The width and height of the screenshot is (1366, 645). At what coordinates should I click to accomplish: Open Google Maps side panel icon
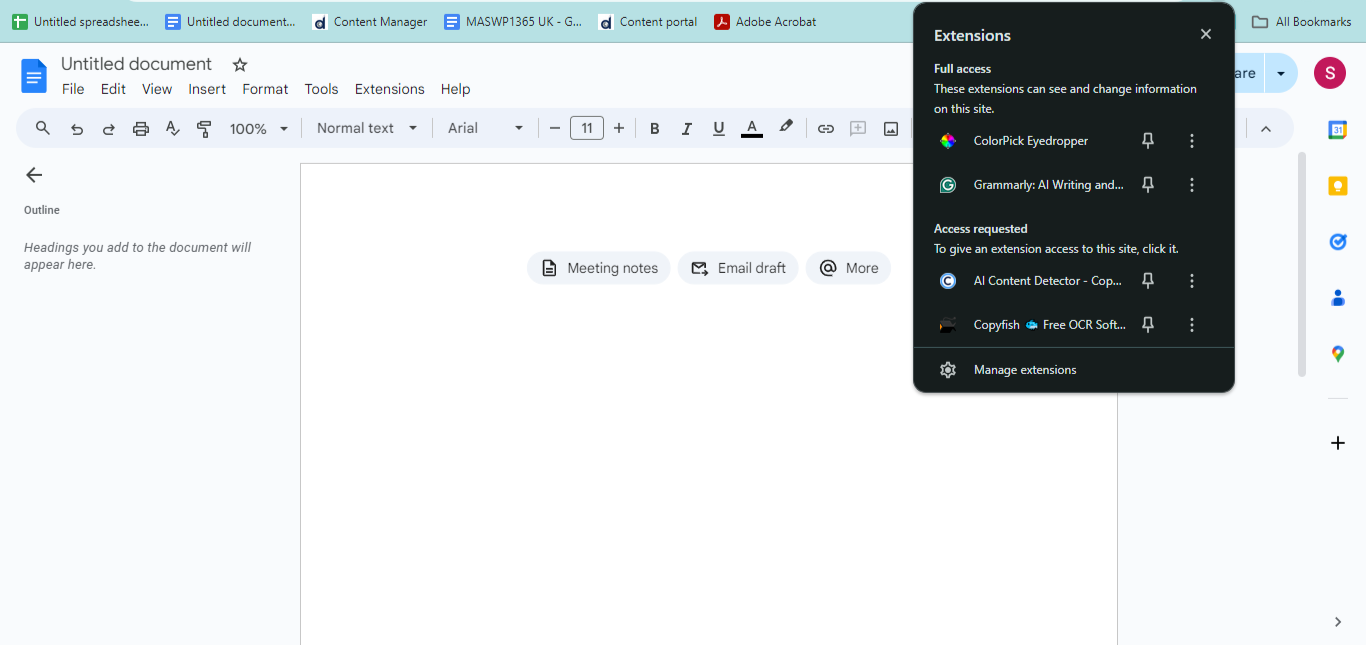pos(1337,354)
